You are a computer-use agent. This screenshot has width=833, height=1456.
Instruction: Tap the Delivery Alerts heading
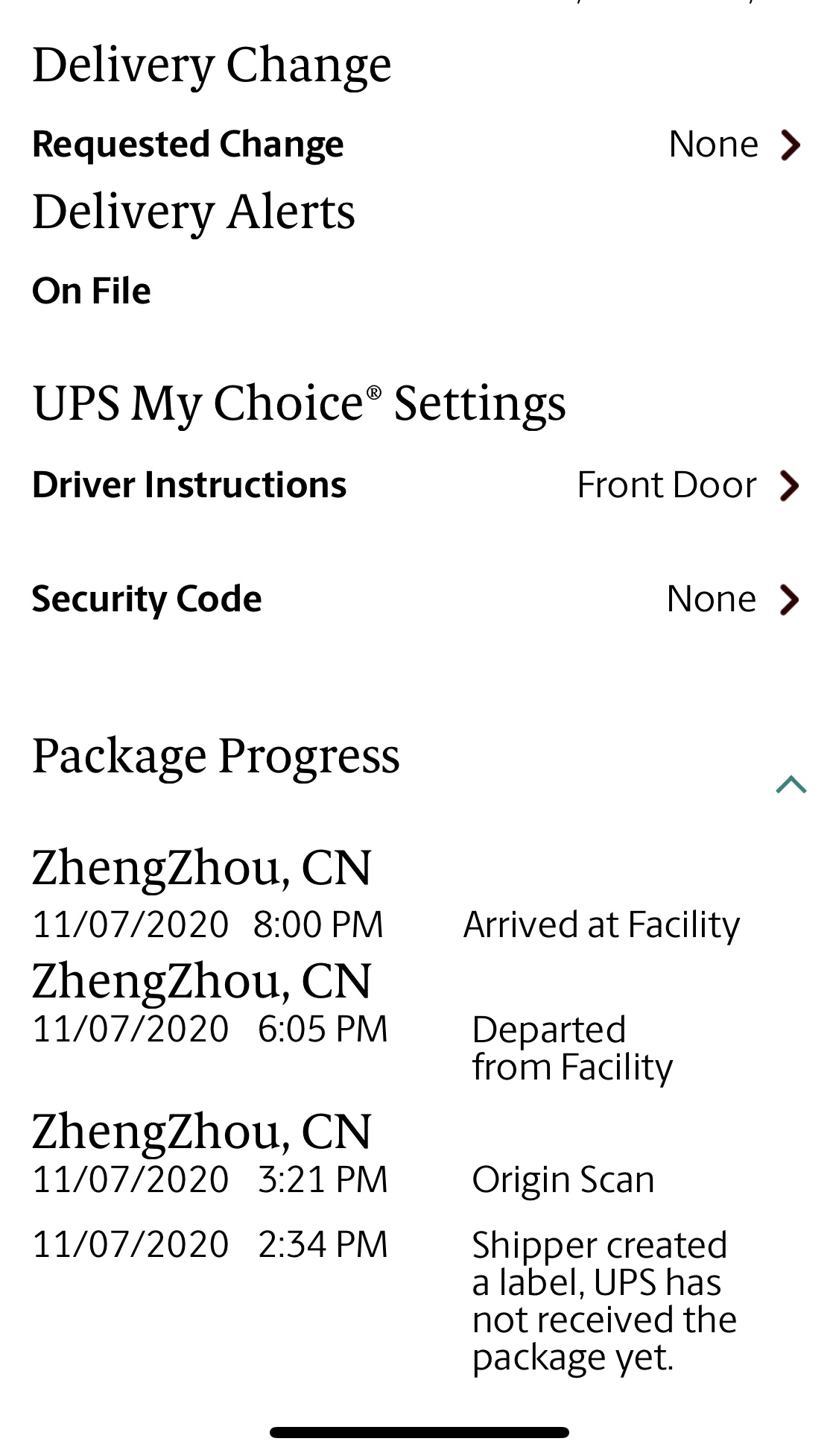[194, 212]
